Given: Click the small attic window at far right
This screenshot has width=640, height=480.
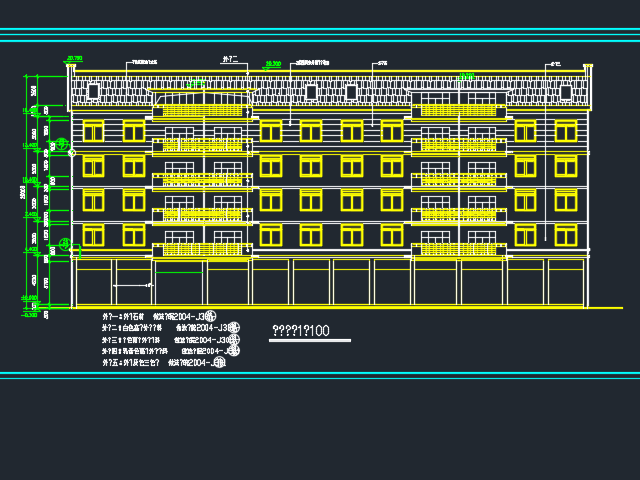Looking at the screenshot, I should coord(566,92).
